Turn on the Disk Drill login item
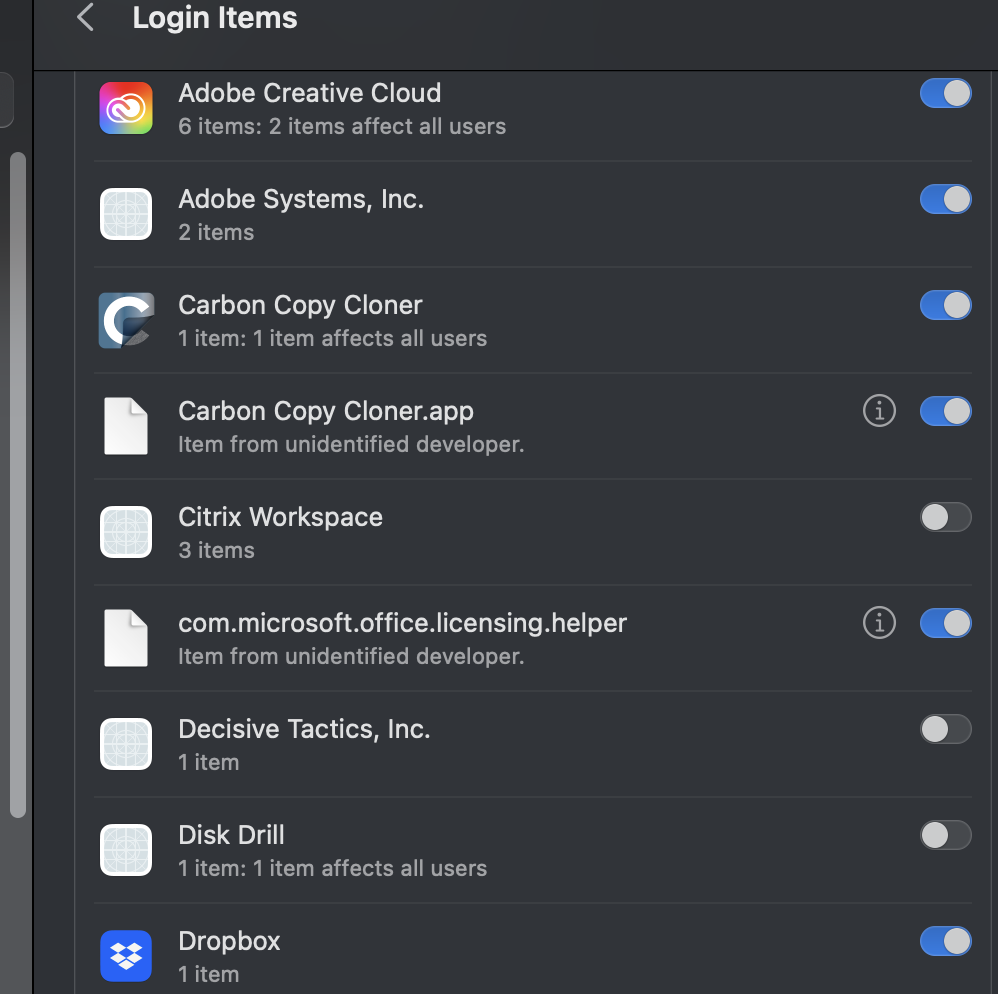 [945, 835]
